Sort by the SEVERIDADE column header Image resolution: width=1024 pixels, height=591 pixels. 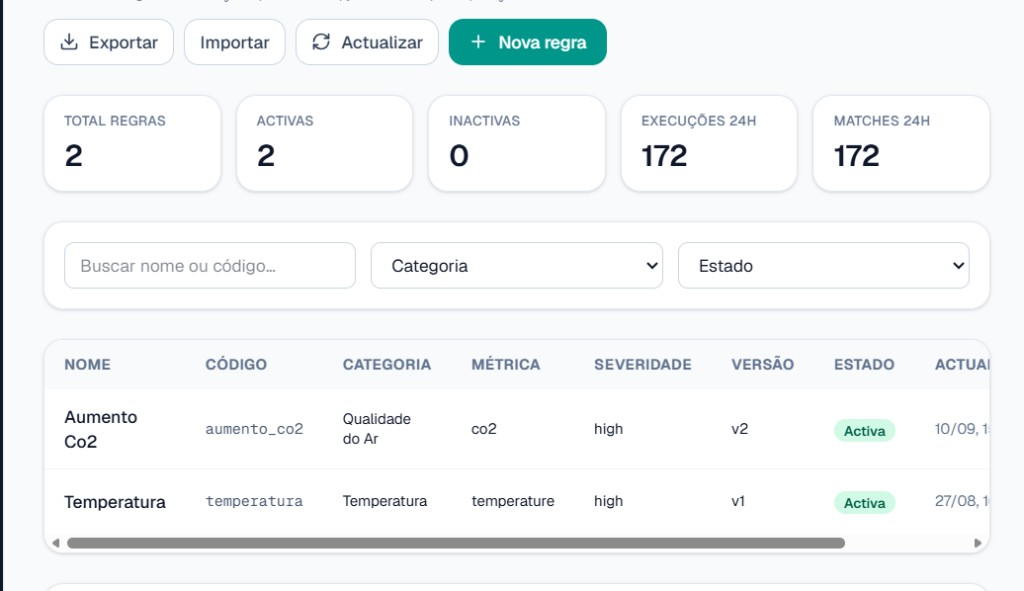pyautogui.click(x=643, y=364)
